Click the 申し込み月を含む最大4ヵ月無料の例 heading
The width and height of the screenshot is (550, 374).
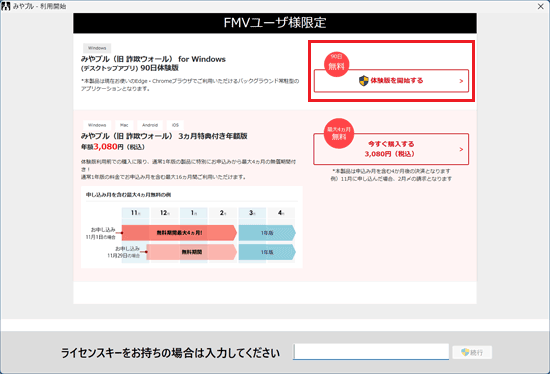(128, 195)
